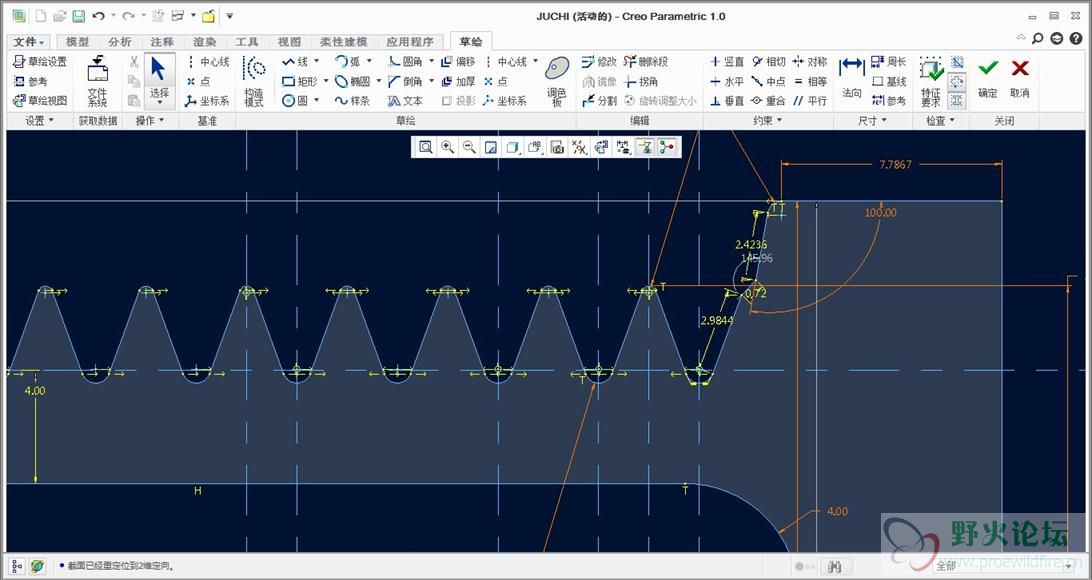Select the 删除段 delete segment tool

click(646, 61)
